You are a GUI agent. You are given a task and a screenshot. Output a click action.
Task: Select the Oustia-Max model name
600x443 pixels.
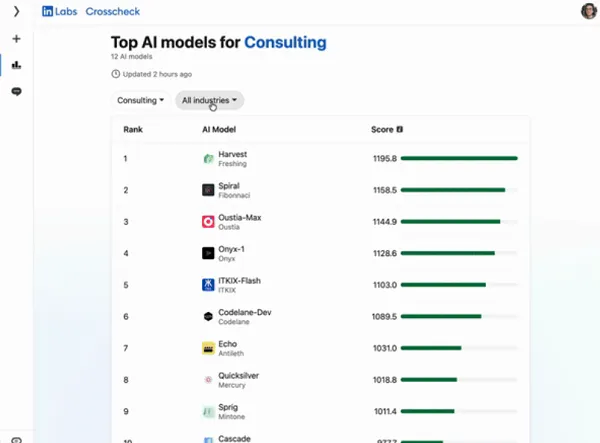click(240, 218)
